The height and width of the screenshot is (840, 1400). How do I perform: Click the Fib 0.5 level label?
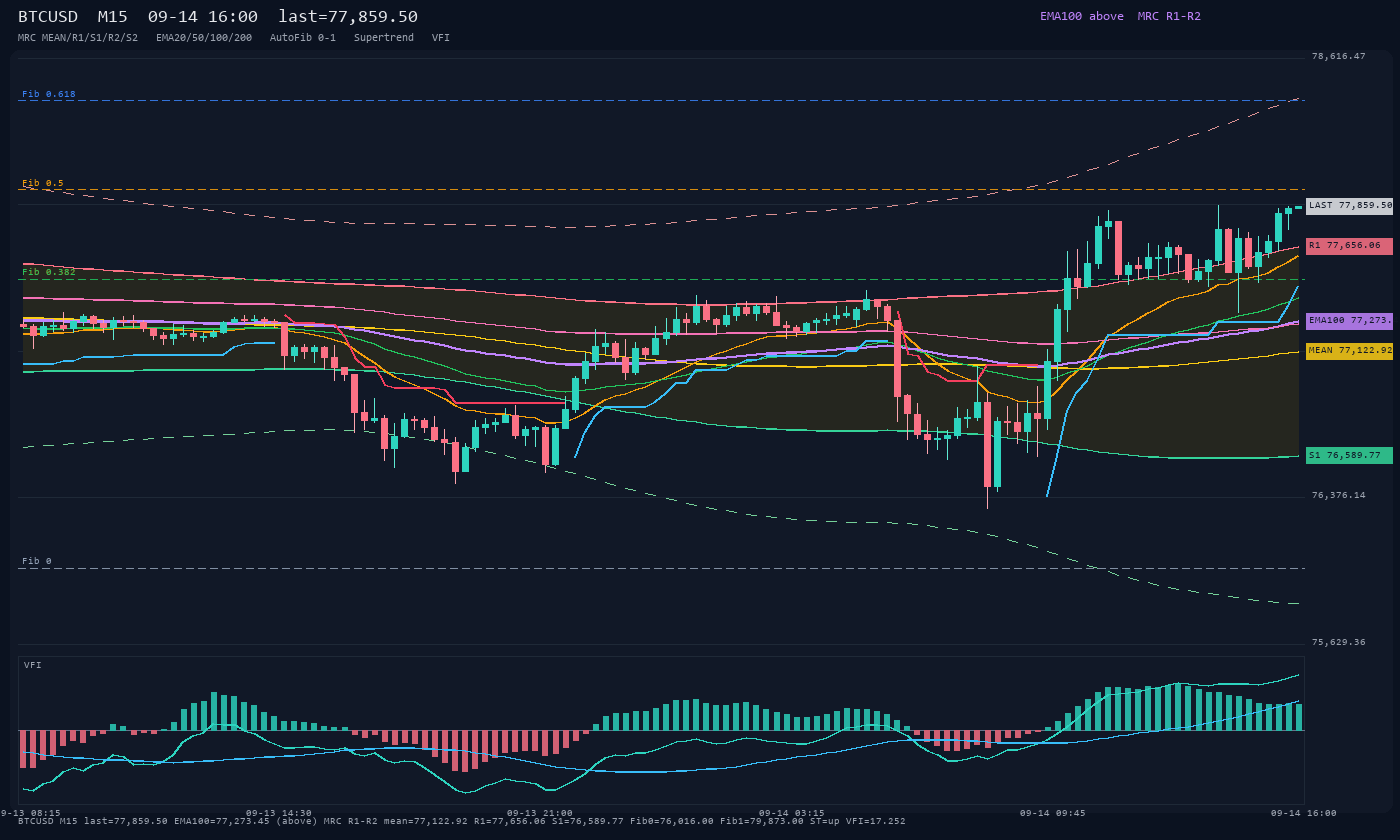pos(43,183)
